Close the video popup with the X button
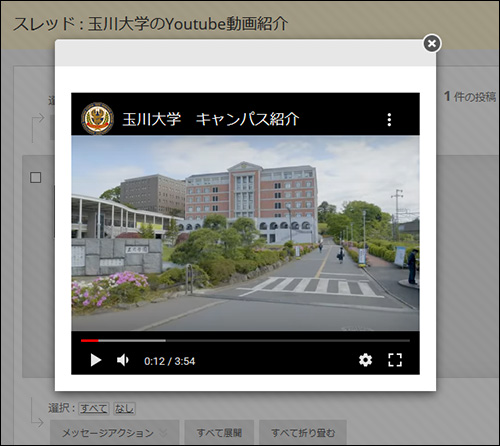500x446 pixels. pos(432,43)
